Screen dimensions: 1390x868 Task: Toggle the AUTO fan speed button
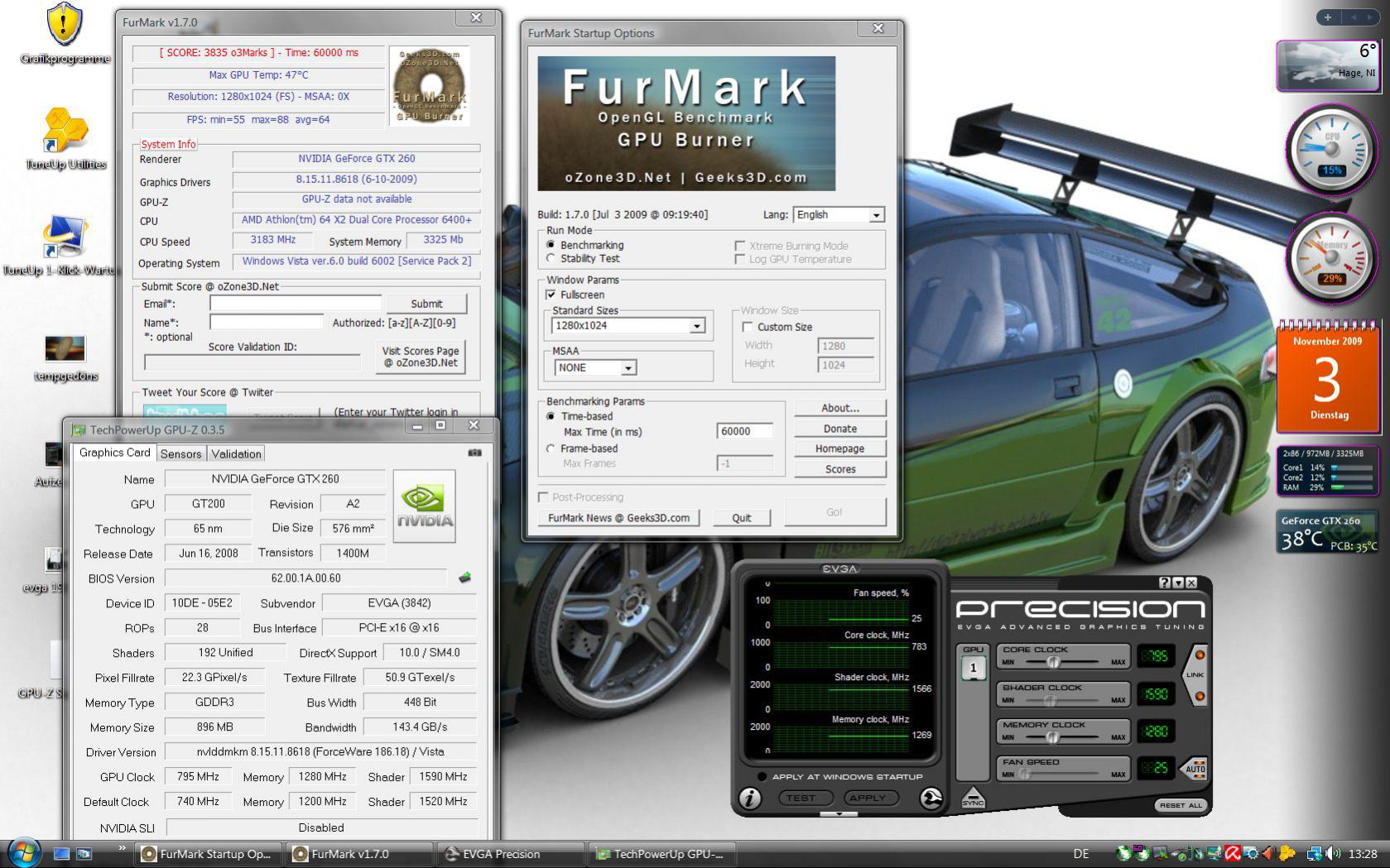[1194, 768]
